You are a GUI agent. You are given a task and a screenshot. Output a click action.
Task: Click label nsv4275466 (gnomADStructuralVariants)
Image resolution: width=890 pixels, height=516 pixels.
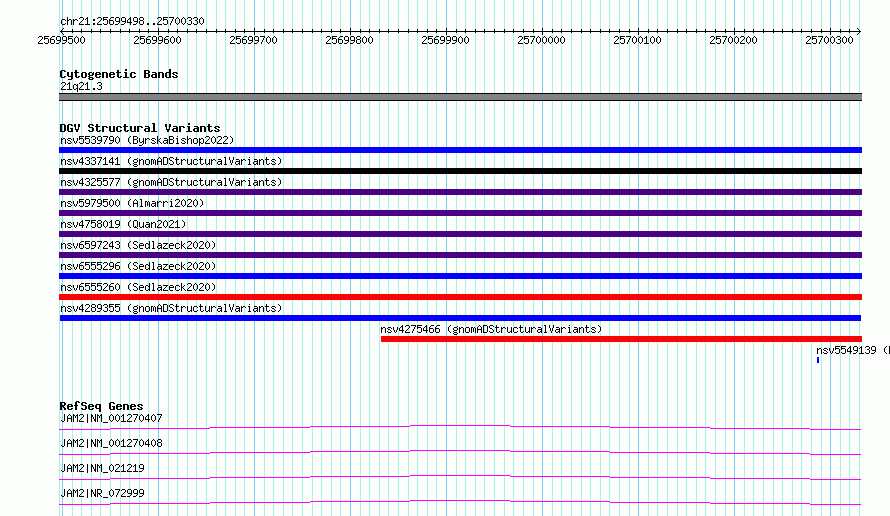pos(491,329)
